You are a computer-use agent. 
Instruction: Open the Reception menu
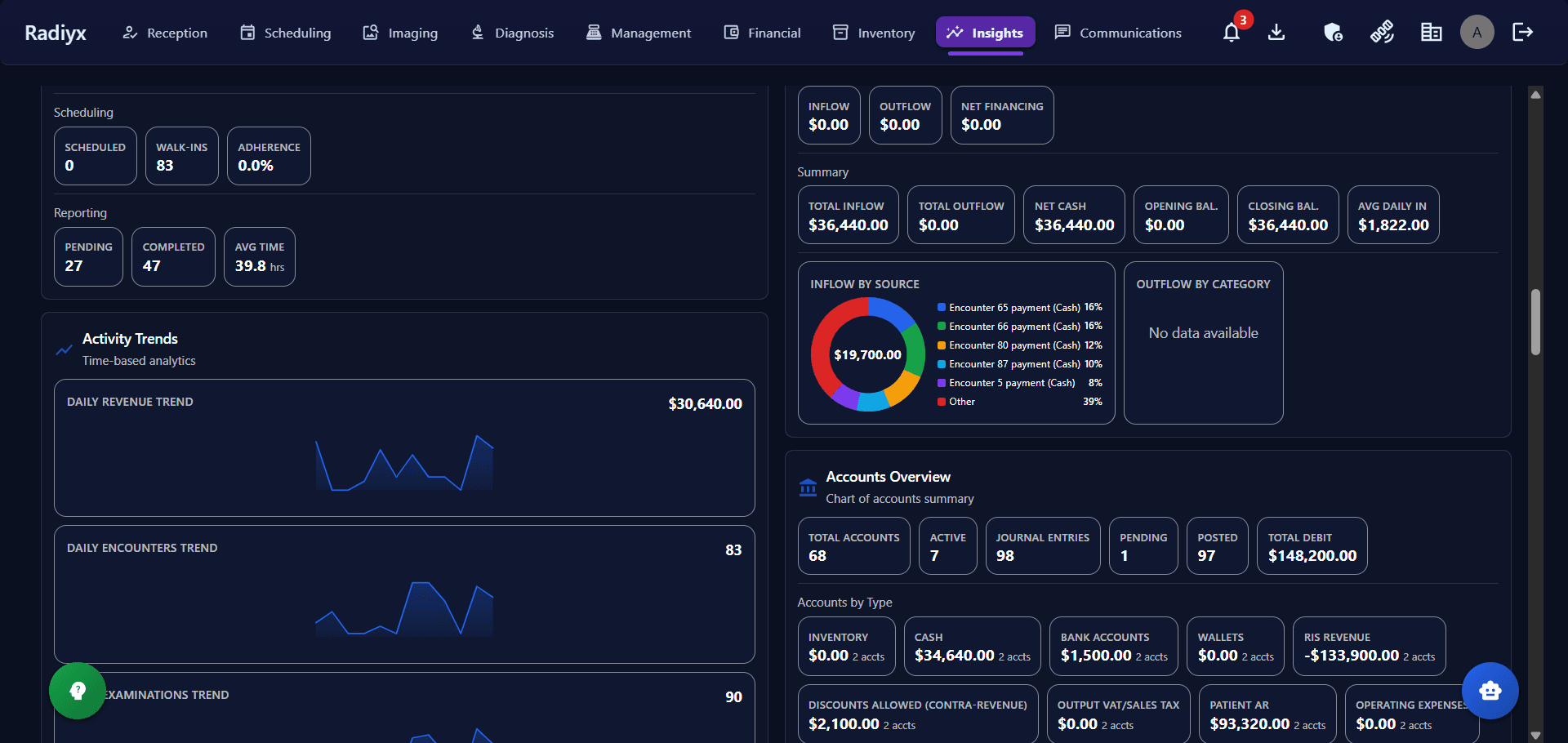pos(165,33)
